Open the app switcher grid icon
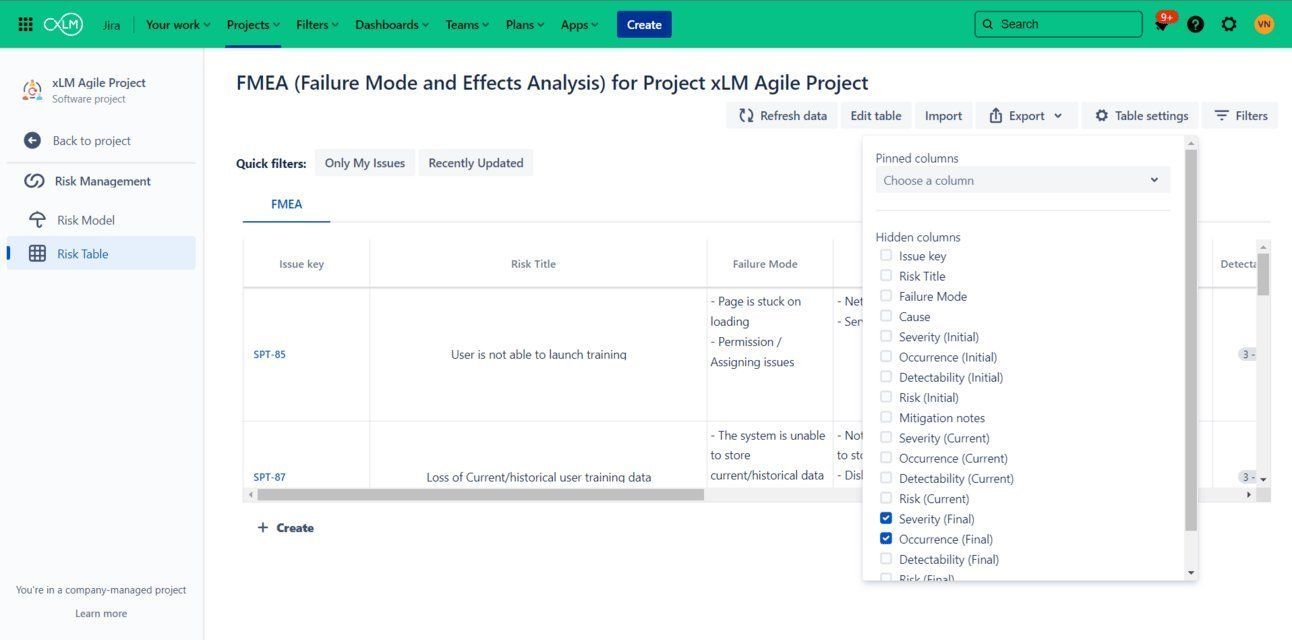 click(x=26, y=24)
